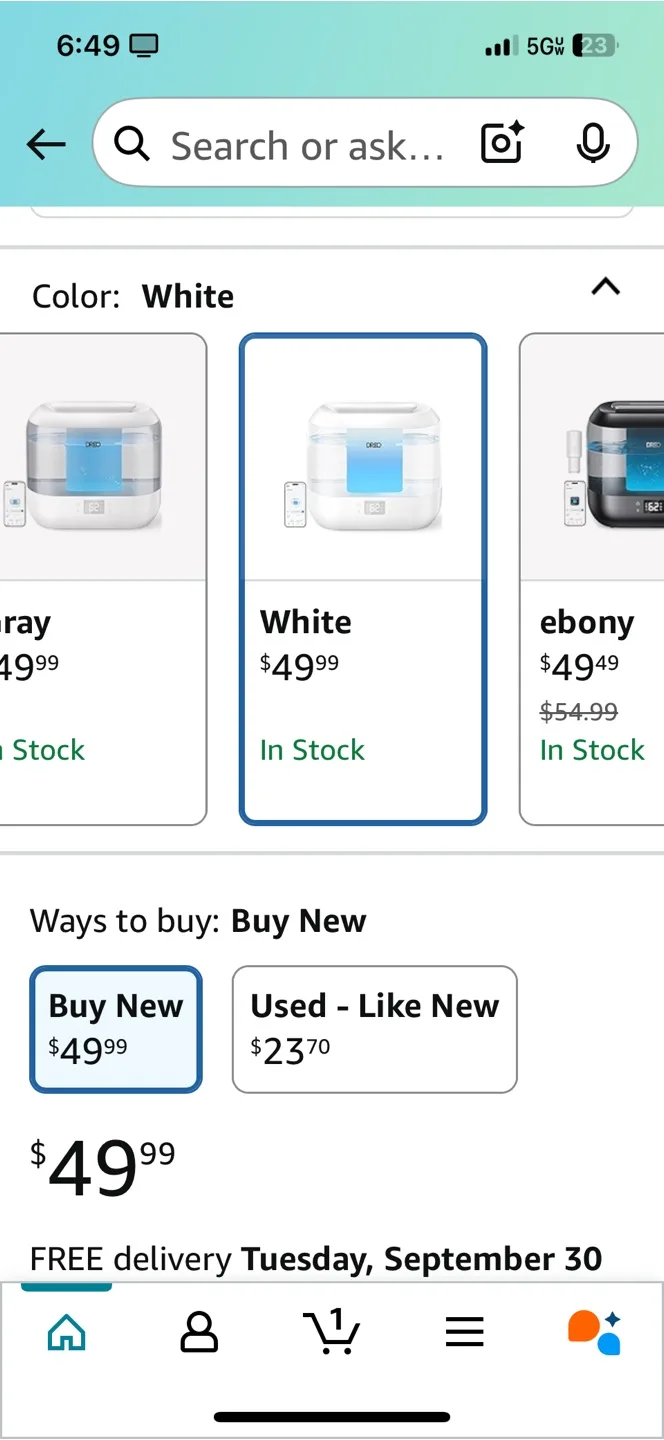The height and width of the screenshot is (1440, 664).
Task: Tap the search or ask field
Action: click(x=307, y=146)
